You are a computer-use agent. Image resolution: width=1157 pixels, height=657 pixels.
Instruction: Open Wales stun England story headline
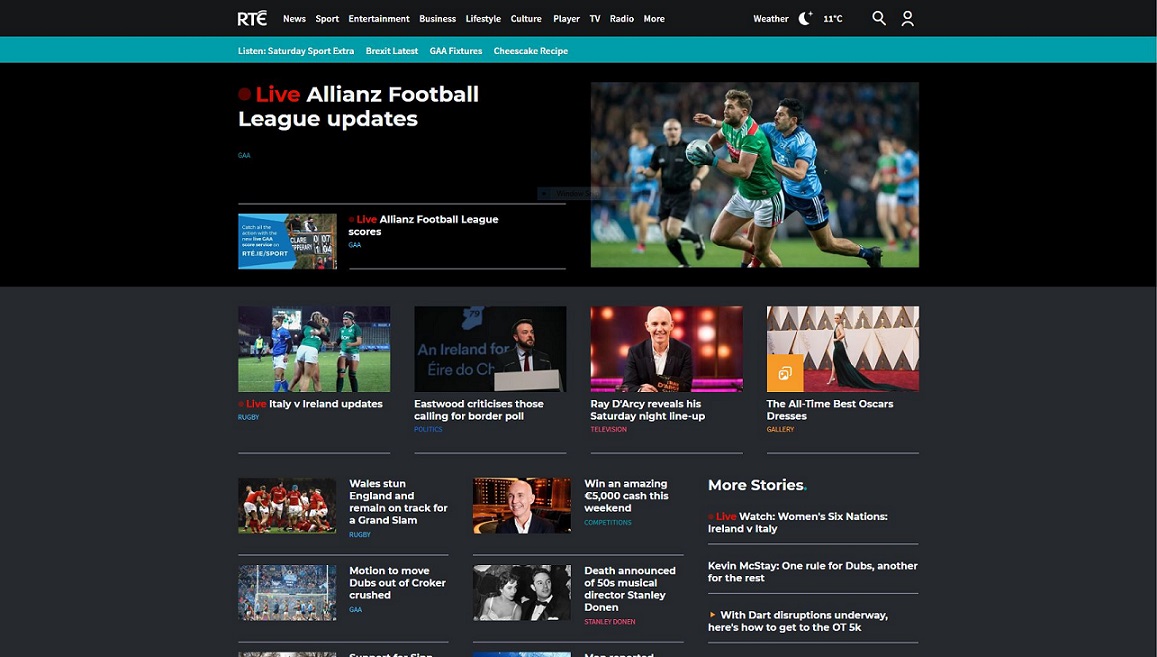(398, 502)
